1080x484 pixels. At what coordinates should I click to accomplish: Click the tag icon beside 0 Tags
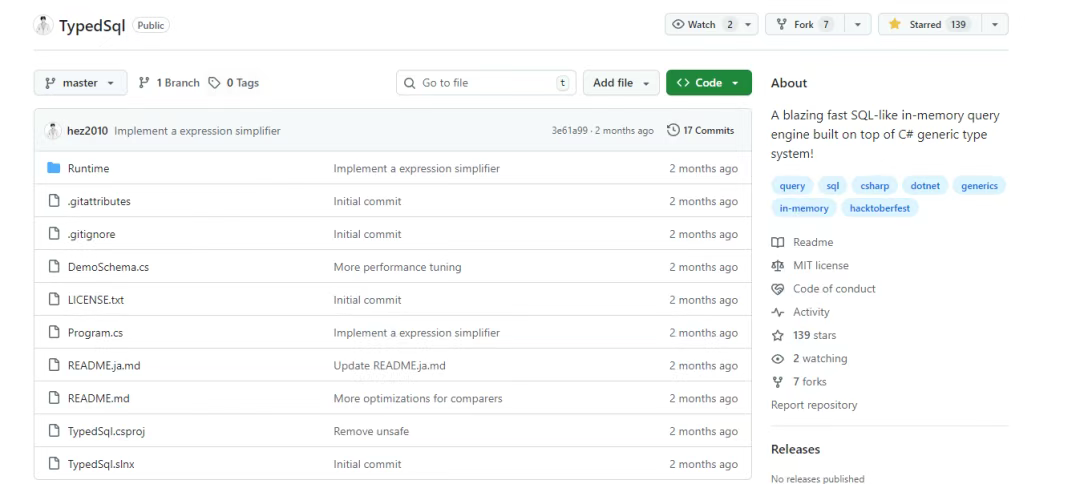(214, 83)
